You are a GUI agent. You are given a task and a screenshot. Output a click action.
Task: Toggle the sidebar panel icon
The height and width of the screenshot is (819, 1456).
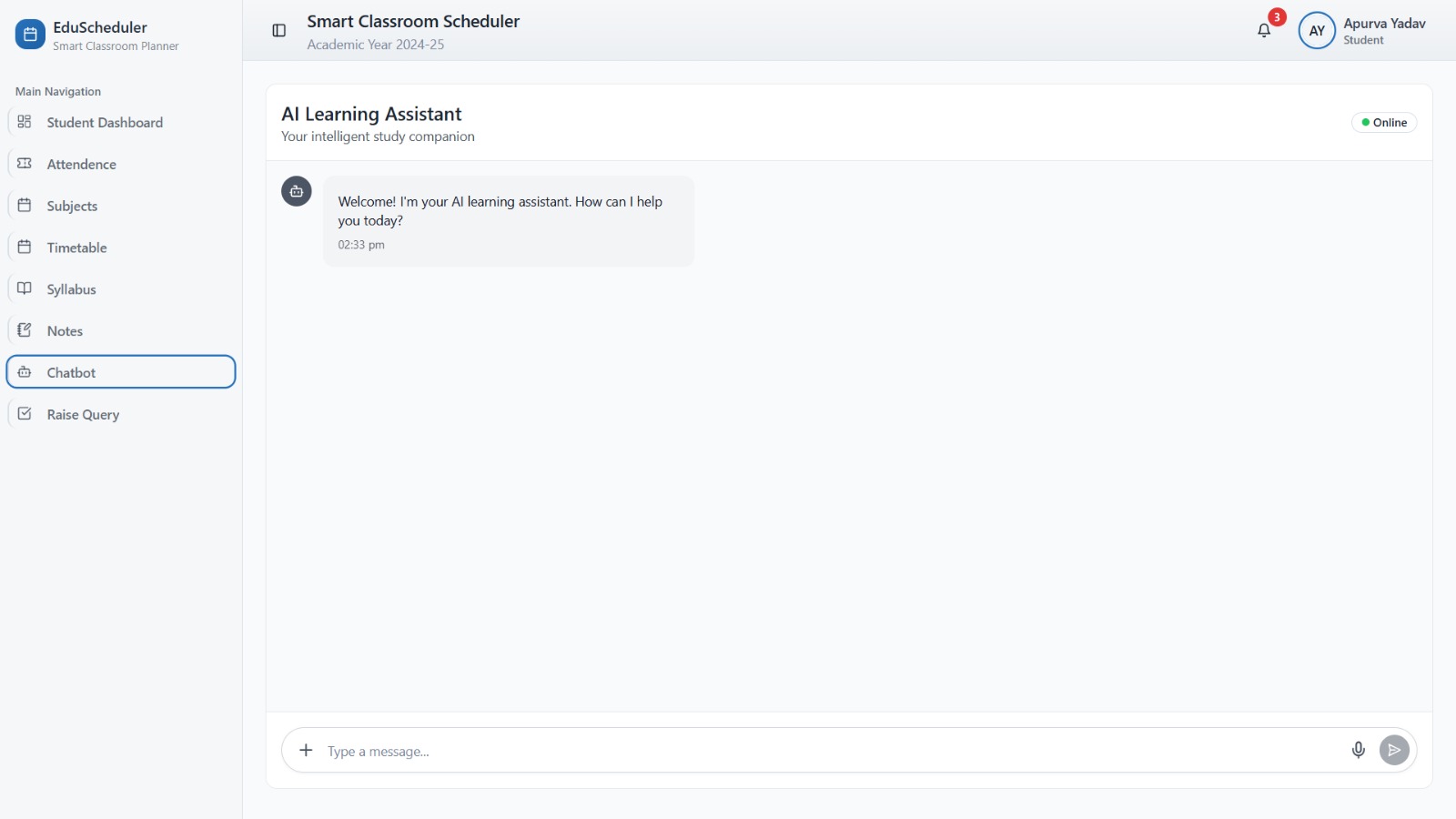(279, 31)
